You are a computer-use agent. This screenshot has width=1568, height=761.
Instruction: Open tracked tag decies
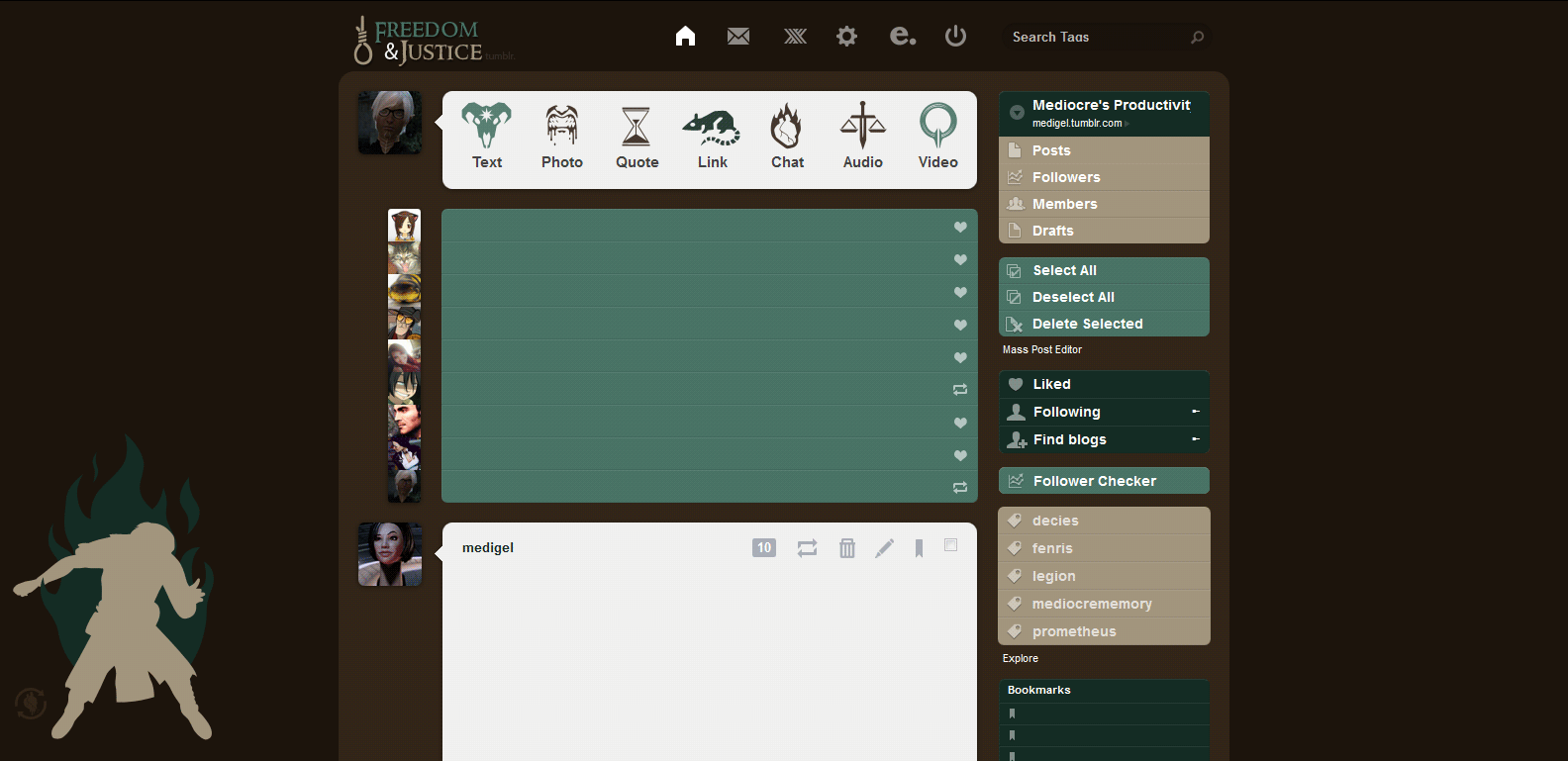coord(1104,521)
